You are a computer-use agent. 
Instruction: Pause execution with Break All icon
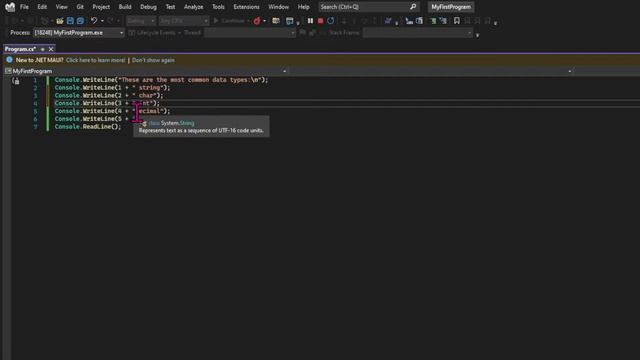310,21
